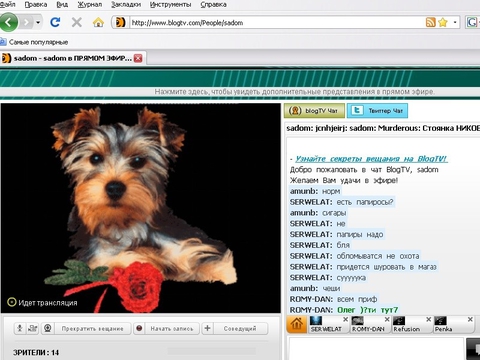Switch to the blogTV Чат tab
Screen dimensions: 480x360
click(x=314, y=111)
